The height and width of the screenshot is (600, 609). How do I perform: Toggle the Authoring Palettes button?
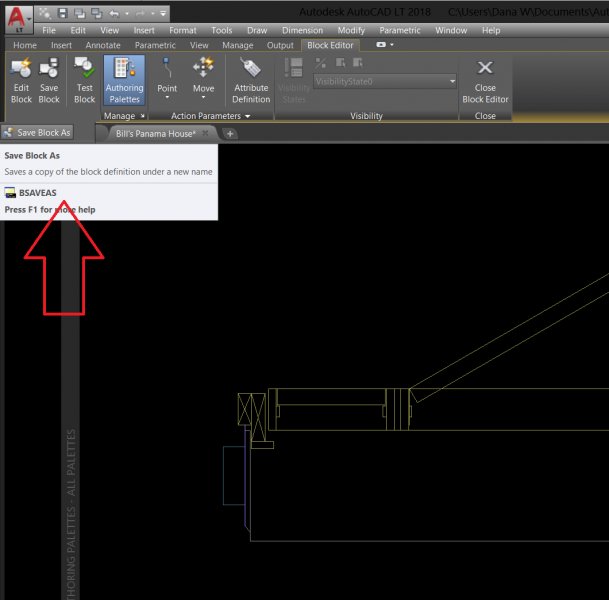(x=124, y=80)
